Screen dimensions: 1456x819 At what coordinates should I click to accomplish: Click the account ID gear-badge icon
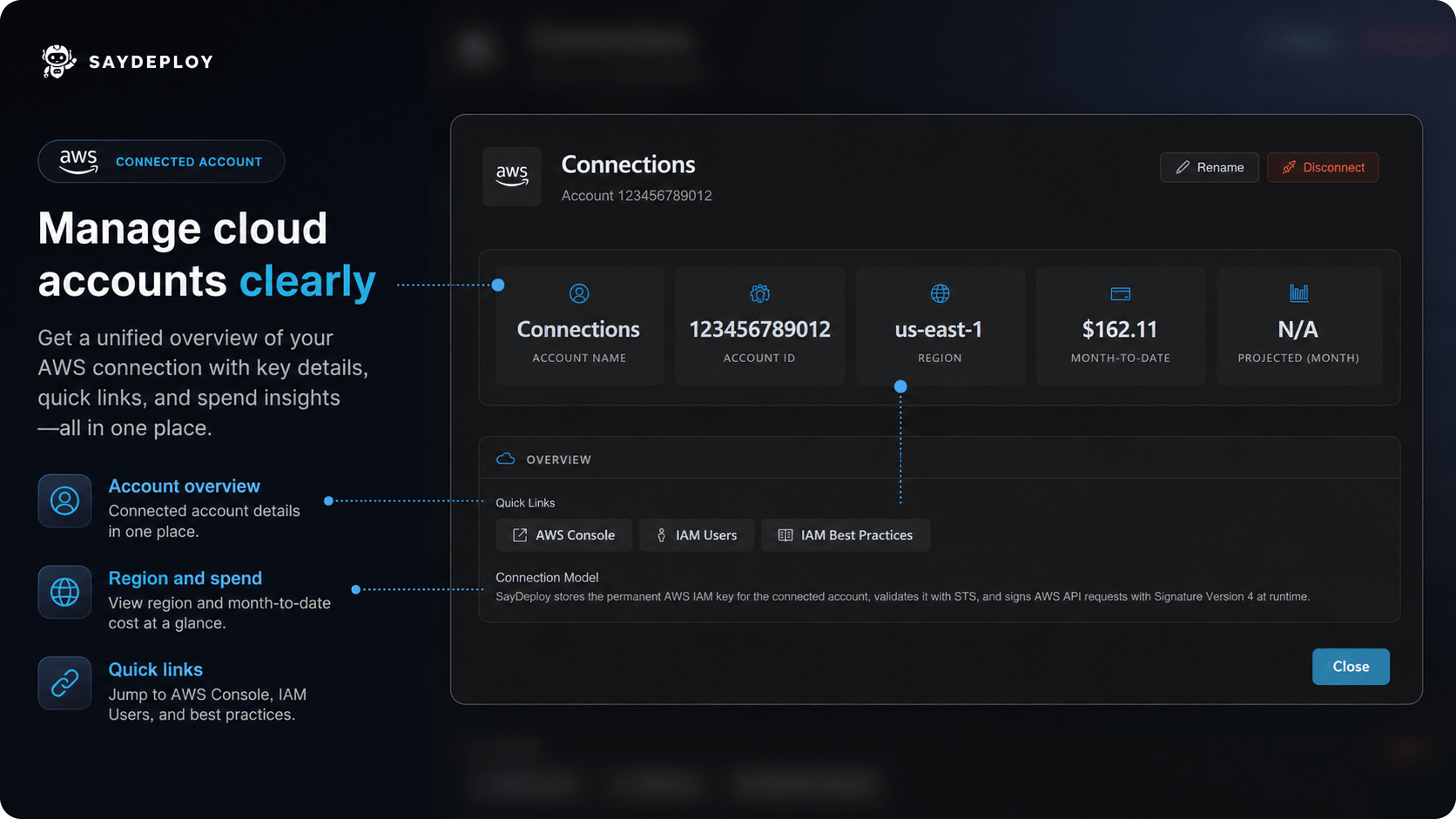click(x=759, y=293)
